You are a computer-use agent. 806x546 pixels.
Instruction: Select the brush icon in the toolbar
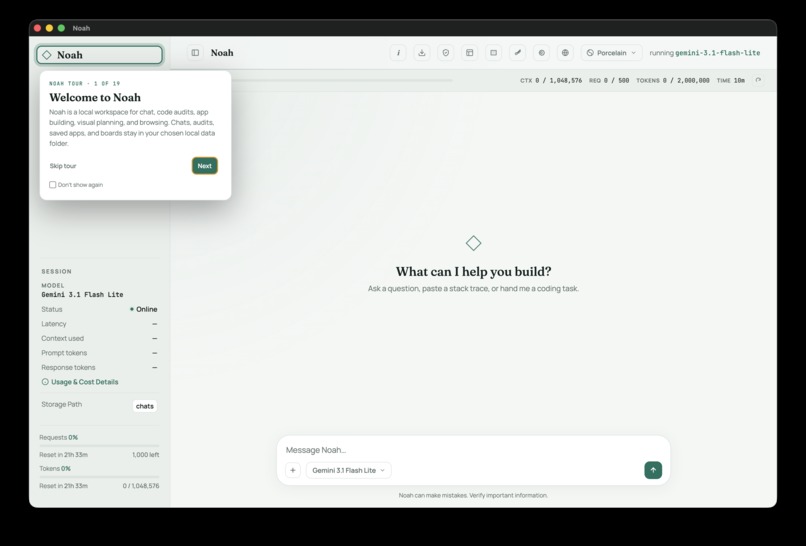click(x=518, y=52)
